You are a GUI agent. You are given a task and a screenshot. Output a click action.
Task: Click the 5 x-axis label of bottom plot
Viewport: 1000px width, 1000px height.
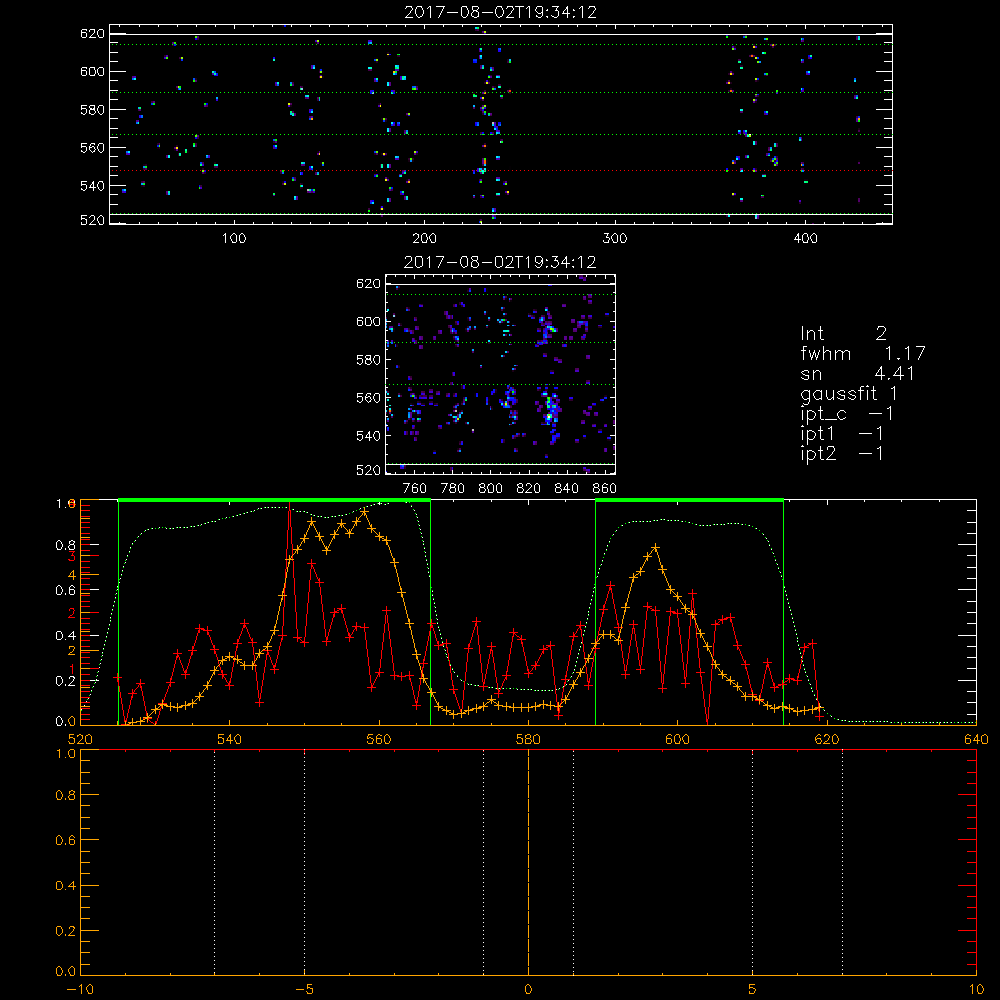[x=753, y=989]
